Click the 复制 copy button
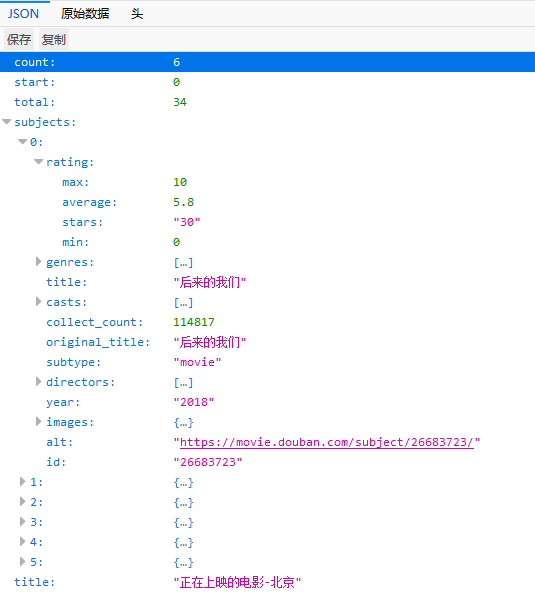 (54, 39)
